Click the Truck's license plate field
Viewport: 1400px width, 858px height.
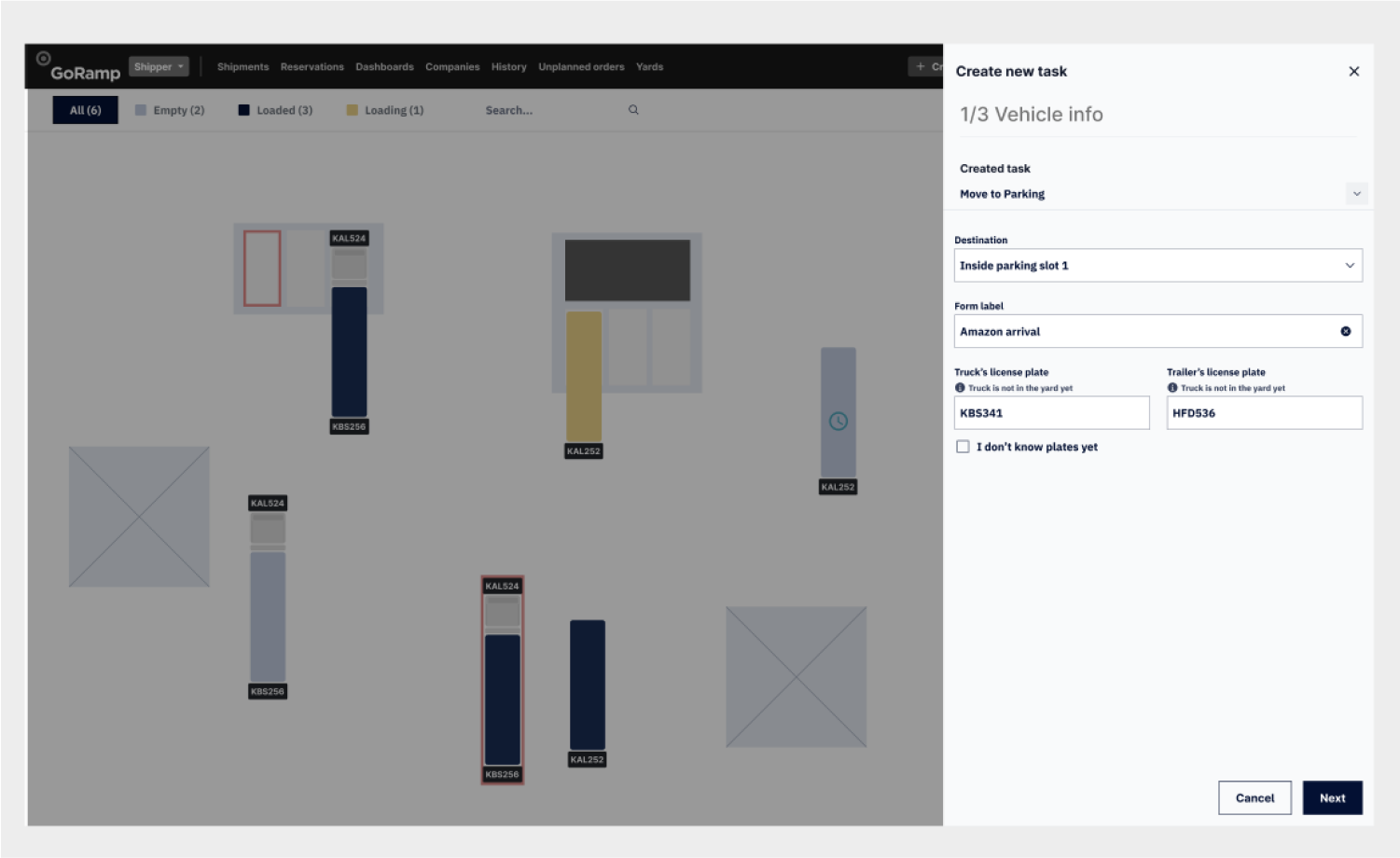[x=1051, y=413]
